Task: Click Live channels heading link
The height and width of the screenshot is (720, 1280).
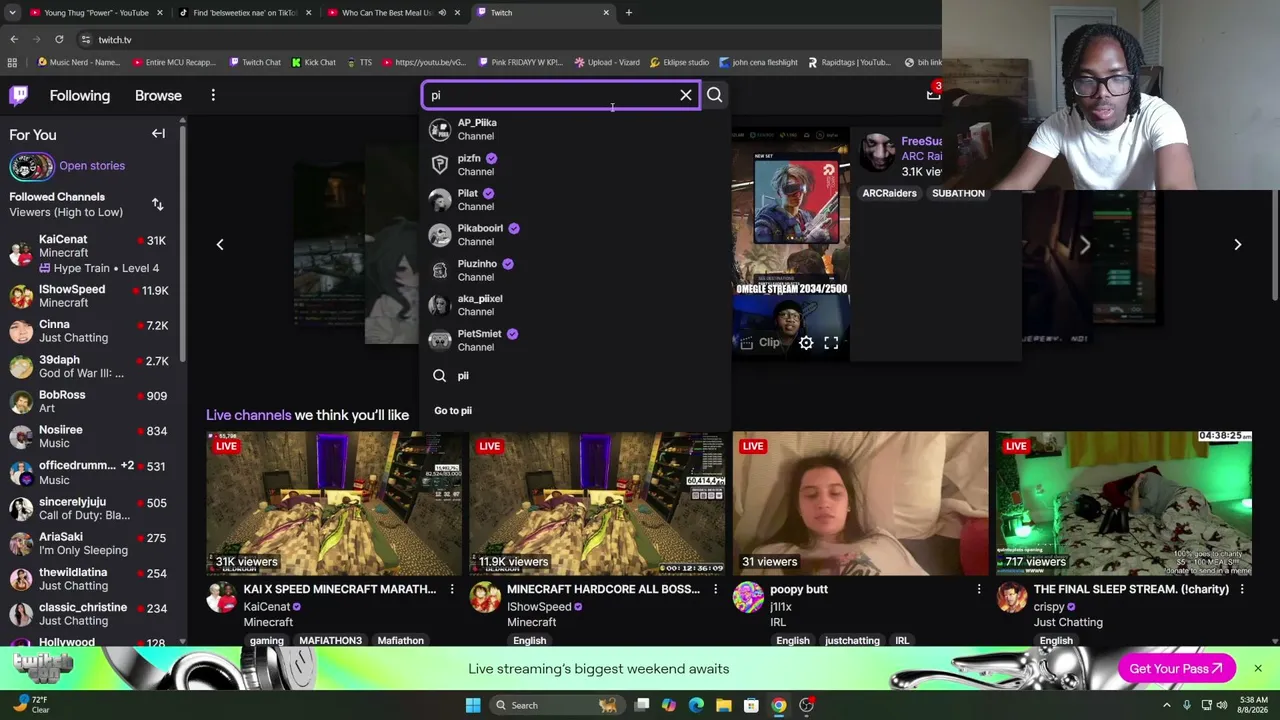Action: 248,415
